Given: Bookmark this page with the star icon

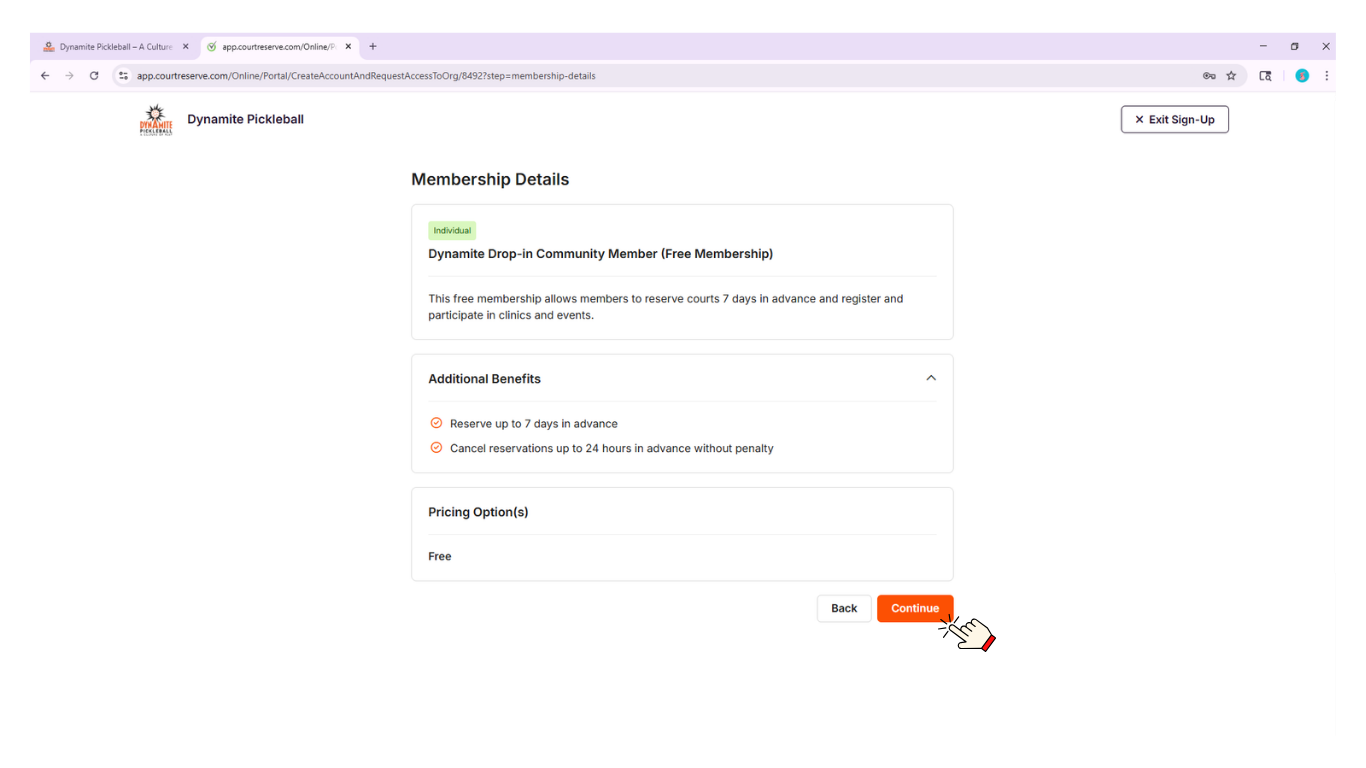Looking at the screenshot, I should point(1231,76).
